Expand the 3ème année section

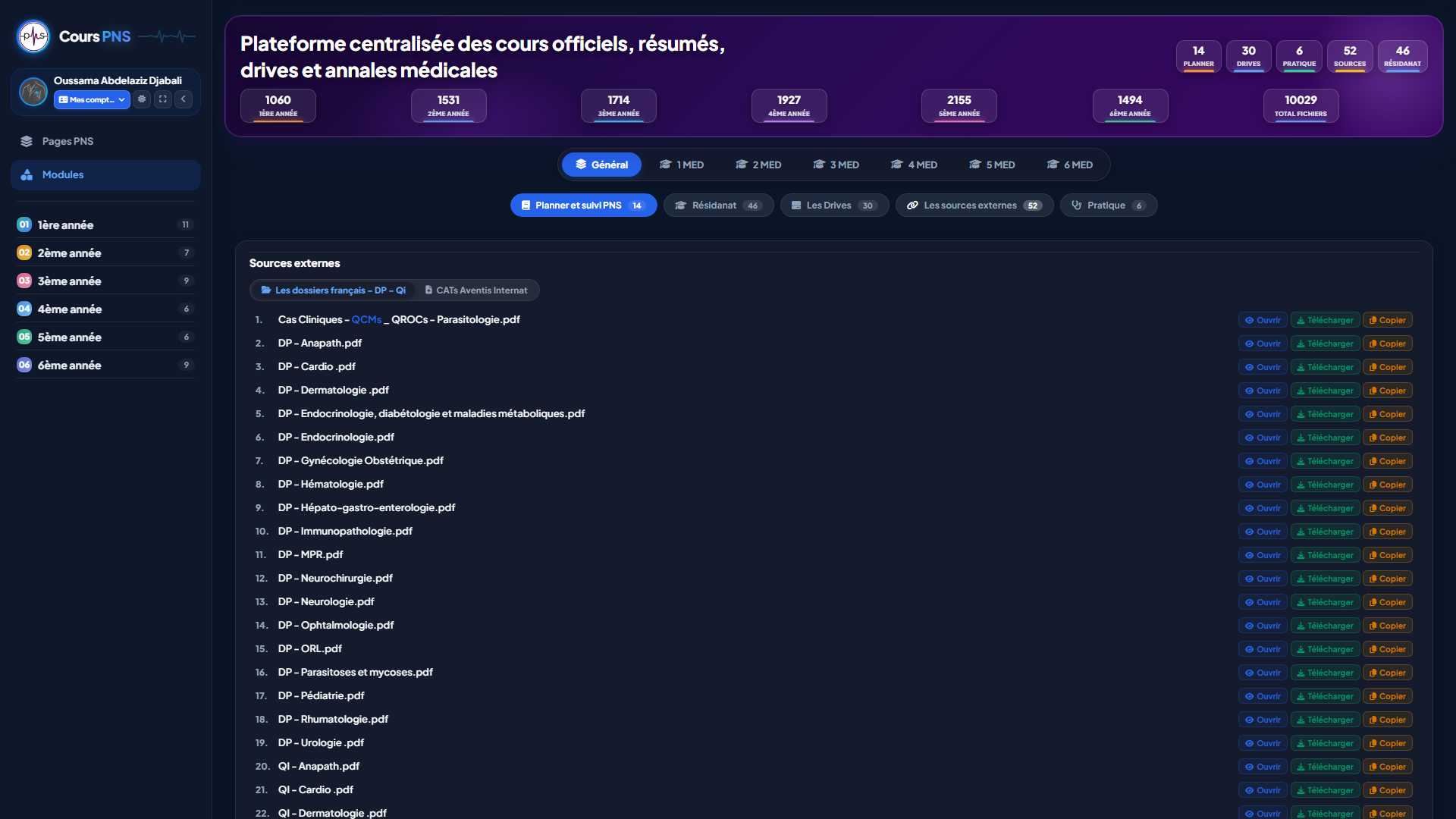105,281
